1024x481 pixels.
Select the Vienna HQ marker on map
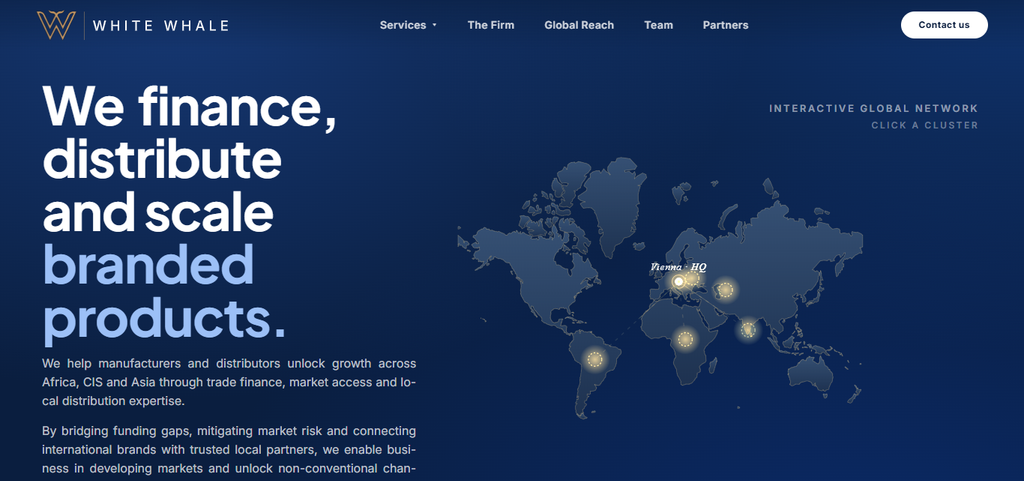pos(679,281)
